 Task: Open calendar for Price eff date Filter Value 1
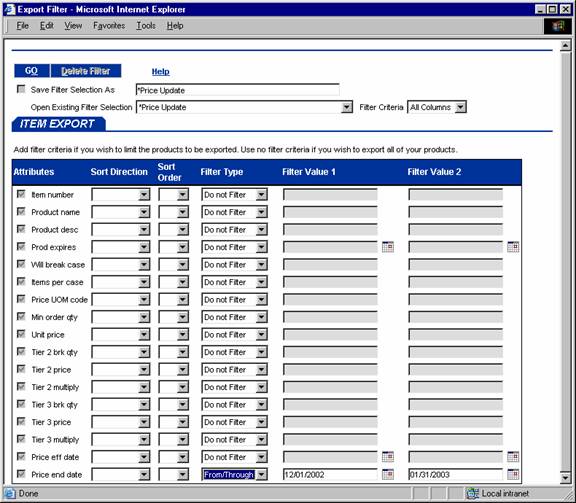pyautogui.click(x=388, y=457)
